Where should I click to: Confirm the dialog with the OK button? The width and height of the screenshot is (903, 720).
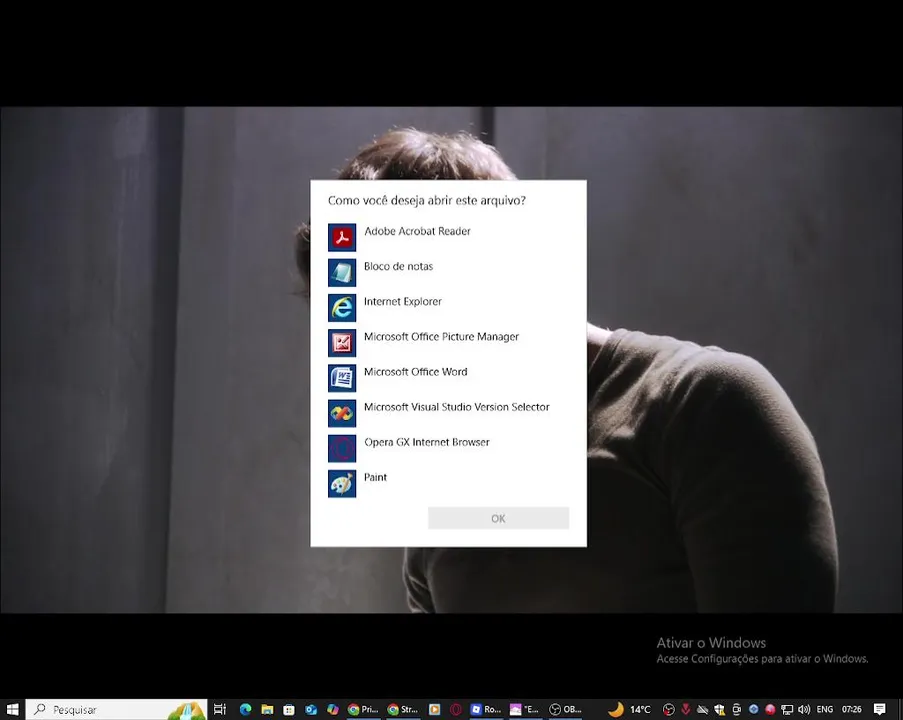point(498,518)
